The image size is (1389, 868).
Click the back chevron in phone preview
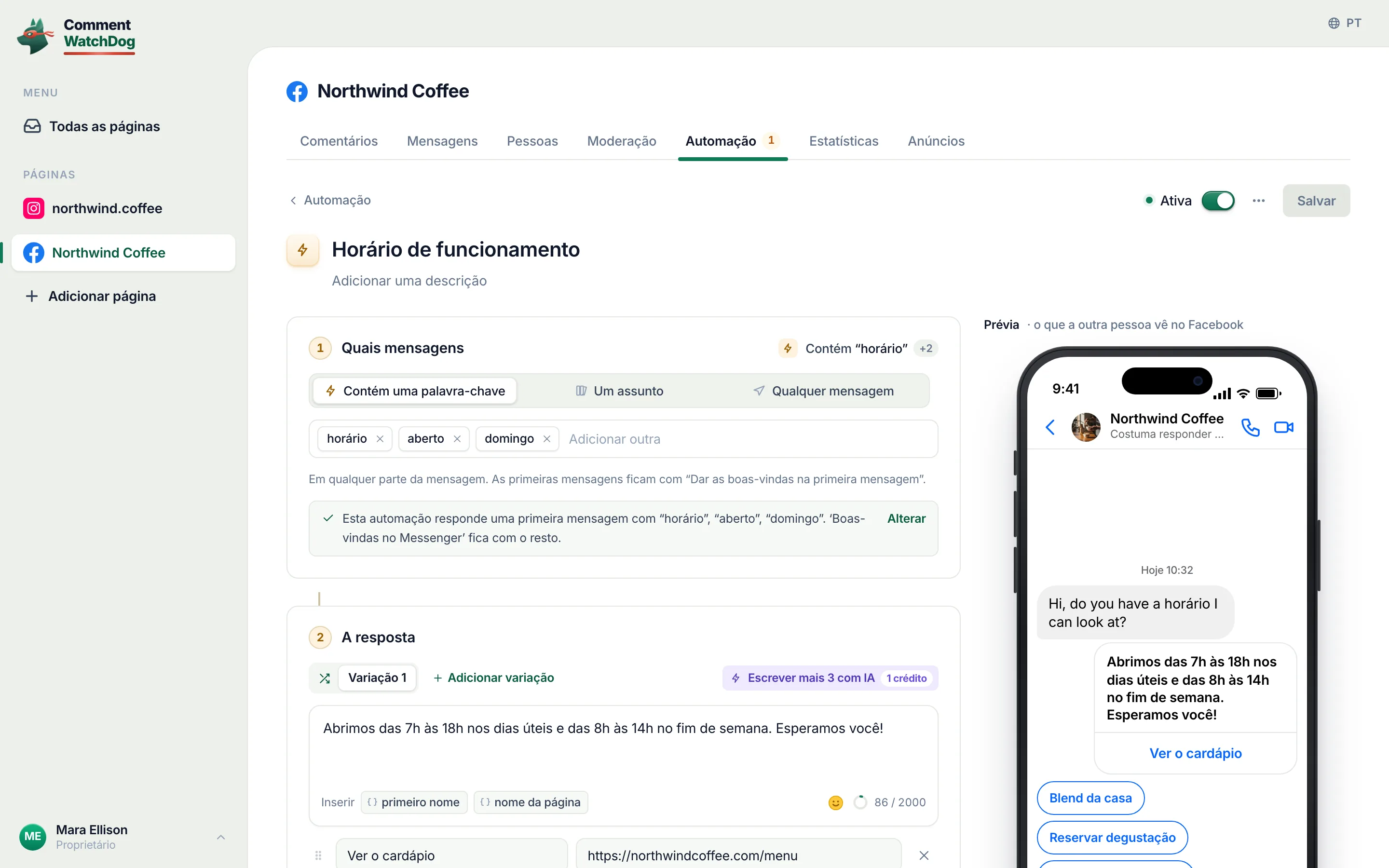[1050, 427]
